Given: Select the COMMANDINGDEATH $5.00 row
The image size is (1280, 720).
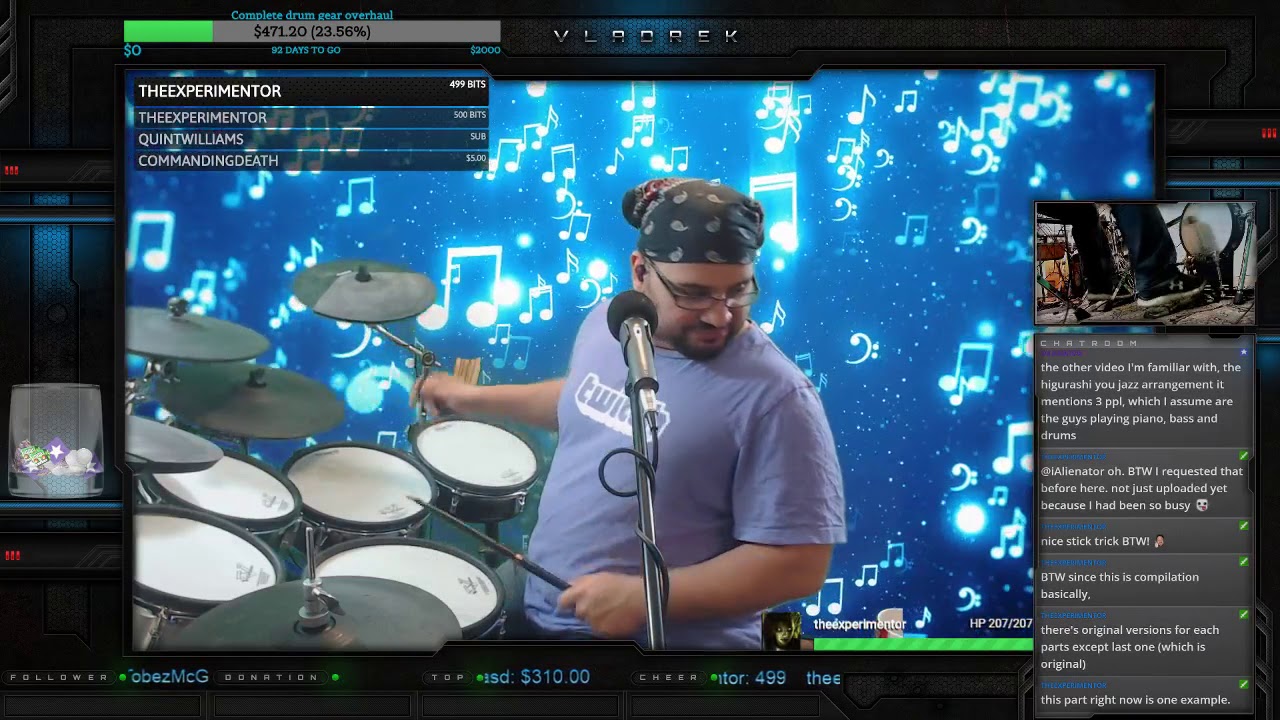Looking at the screenshot, I should [x=311, y=160].
